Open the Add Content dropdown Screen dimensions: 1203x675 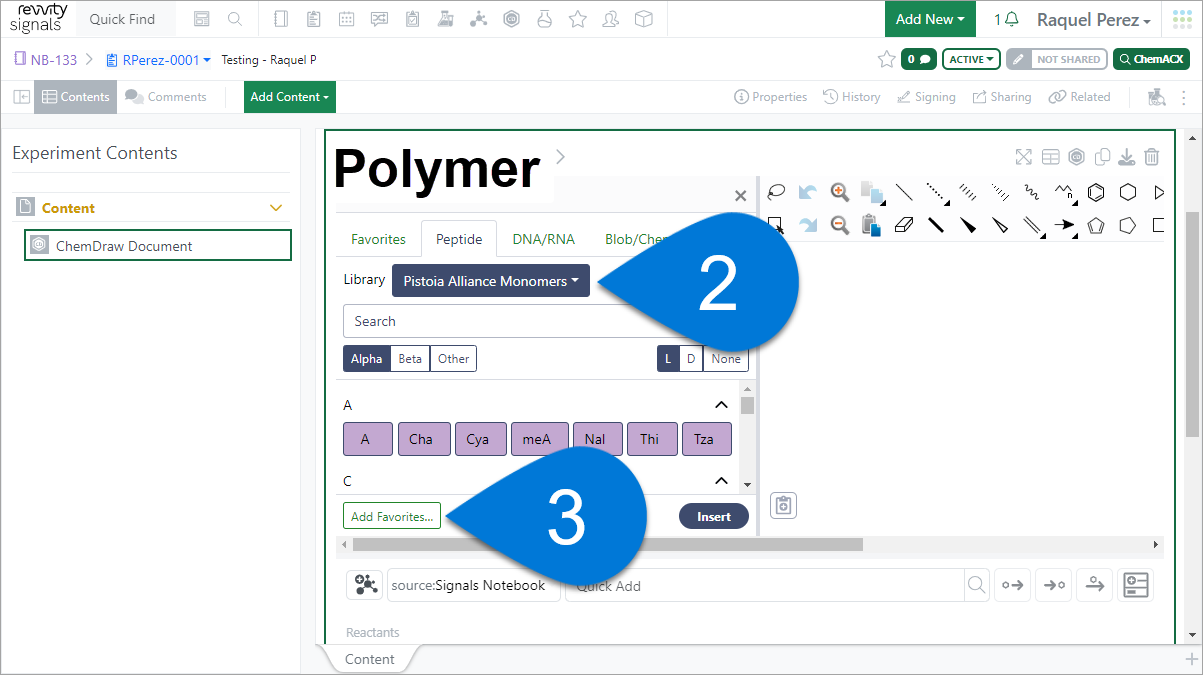tap(290, 97)
